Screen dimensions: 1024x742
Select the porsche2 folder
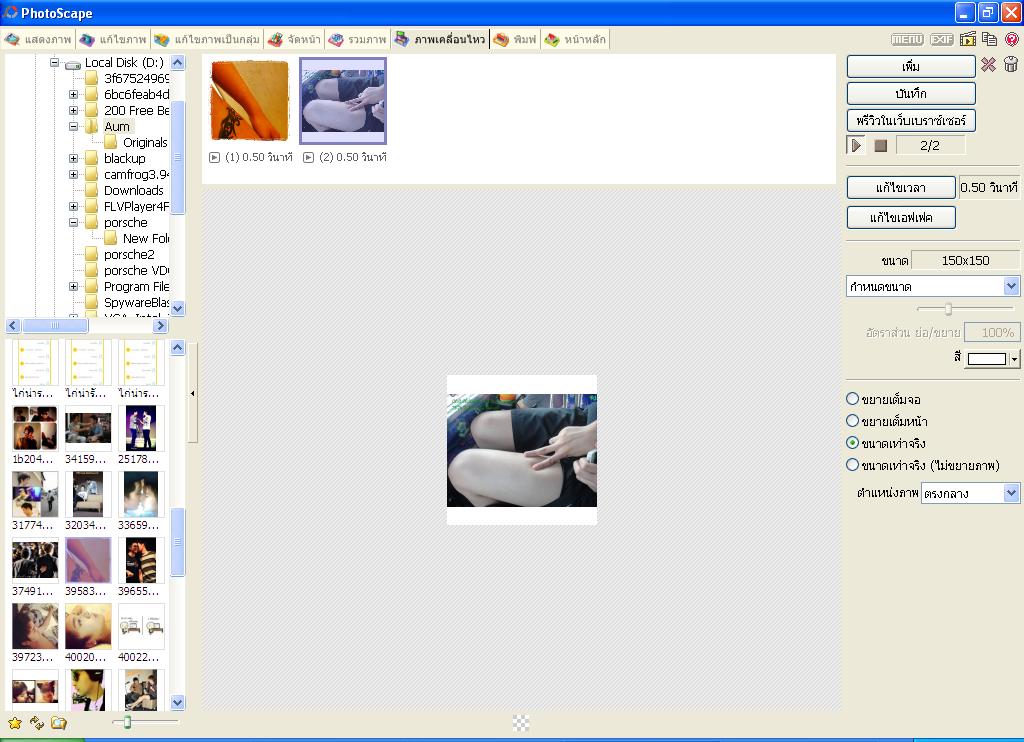click(x=129, y=254)
